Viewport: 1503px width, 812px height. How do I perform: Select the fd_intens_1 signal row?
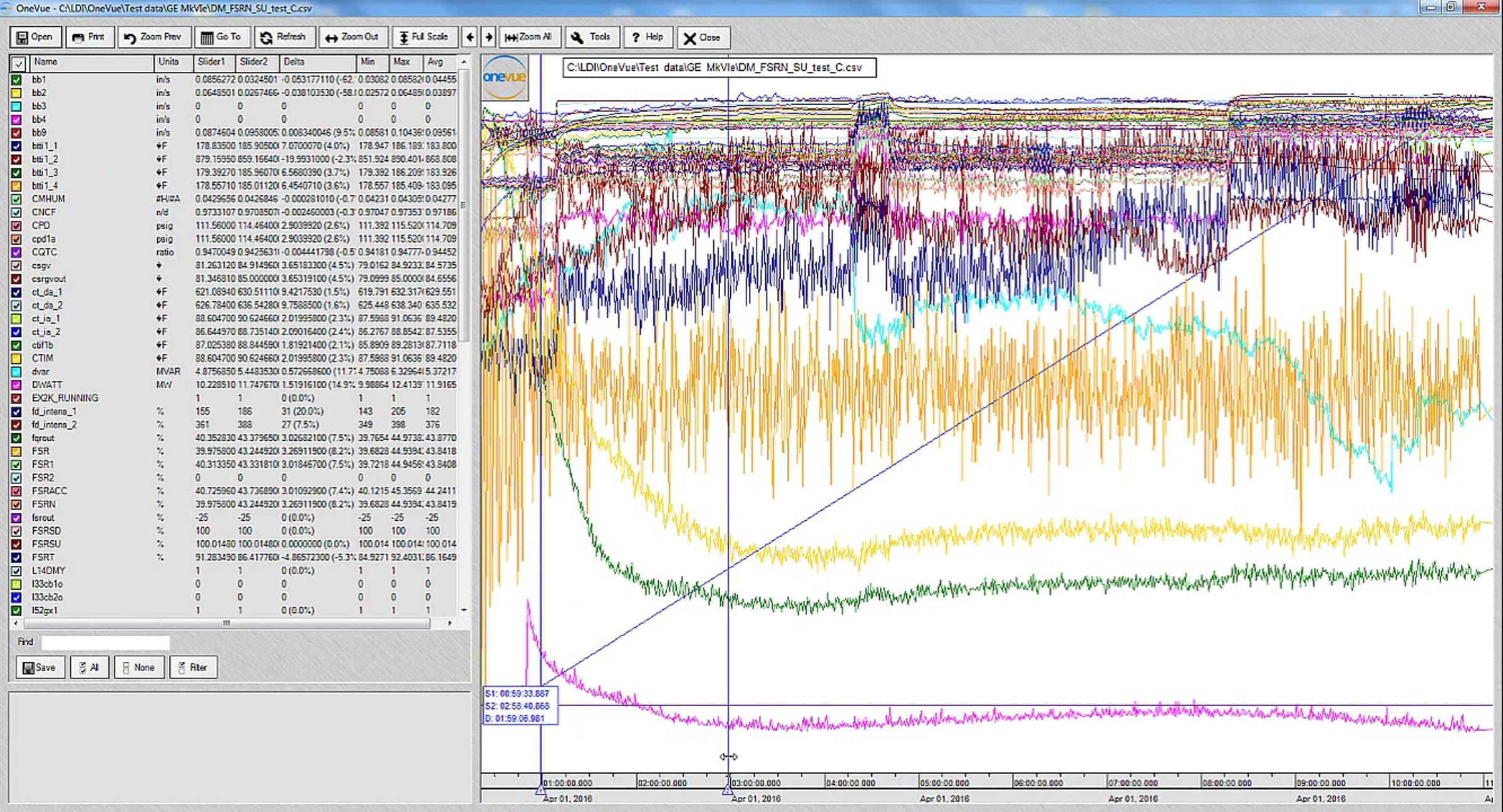[x=234, y=412]
